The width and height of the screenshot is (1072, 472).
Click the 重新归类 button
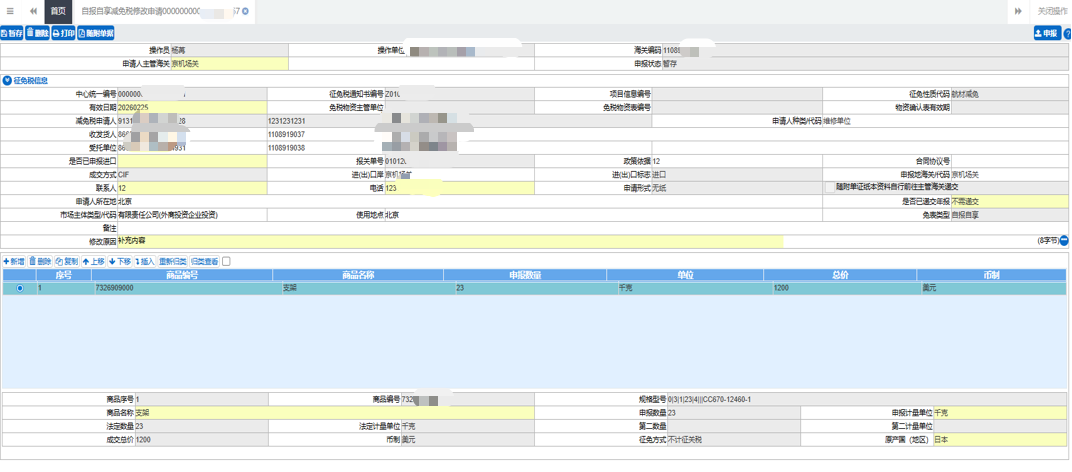click(x=173, y=261)
